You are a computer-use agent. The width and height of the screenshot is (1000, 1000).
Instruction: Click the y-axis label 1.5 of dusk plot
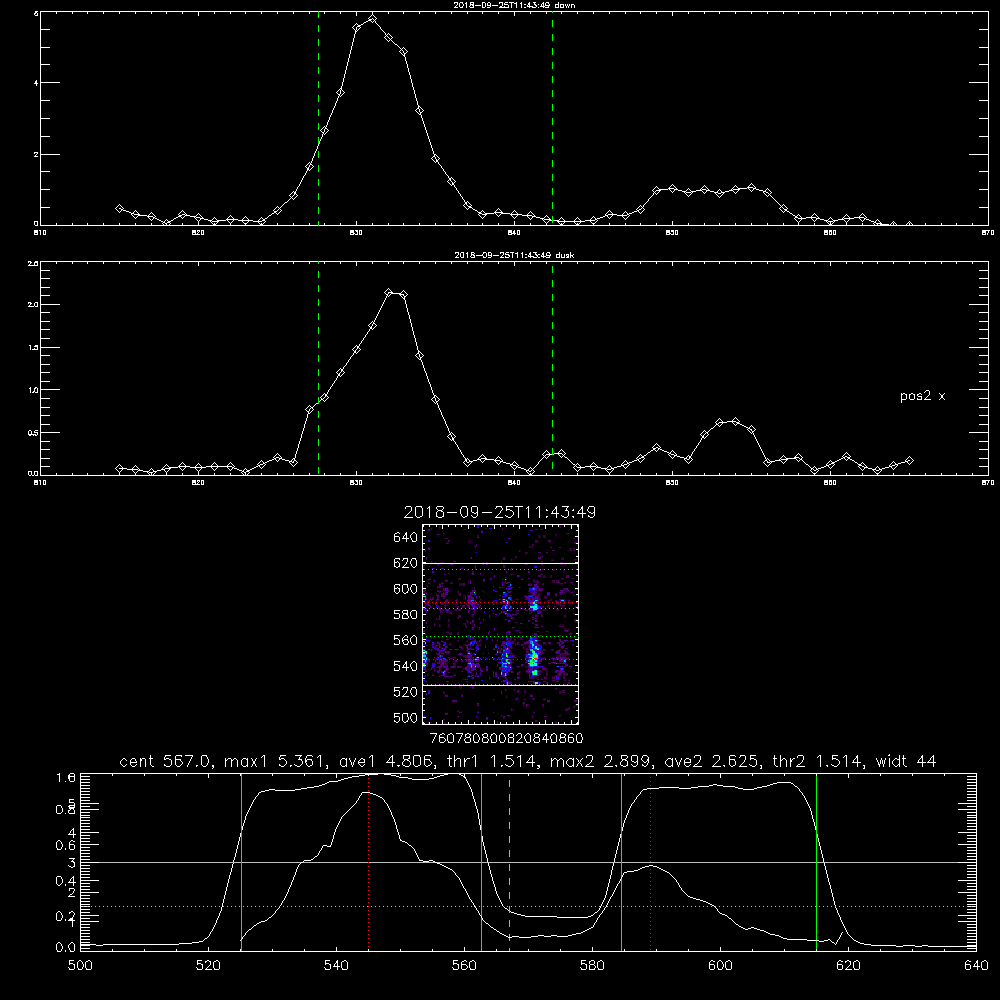[34, 348]
